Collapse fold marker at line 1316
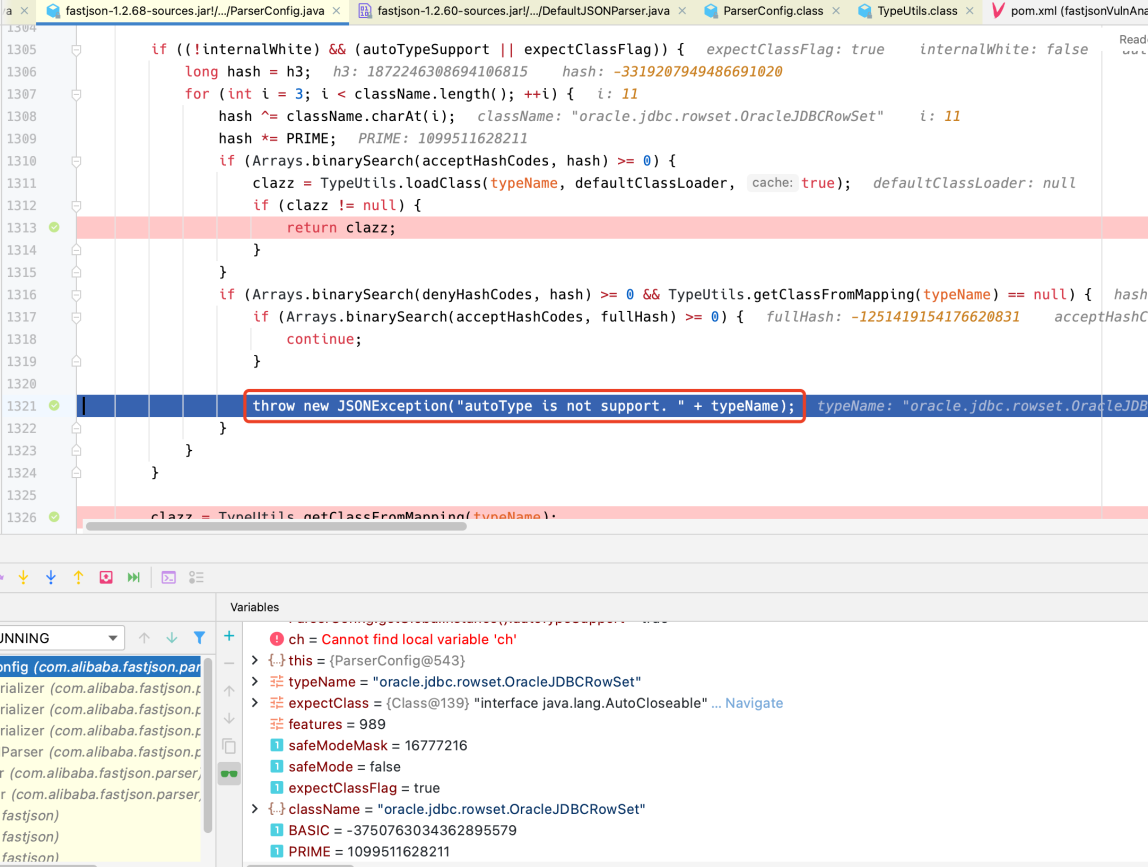This screenshot has width=1148, height=867. 76,294
